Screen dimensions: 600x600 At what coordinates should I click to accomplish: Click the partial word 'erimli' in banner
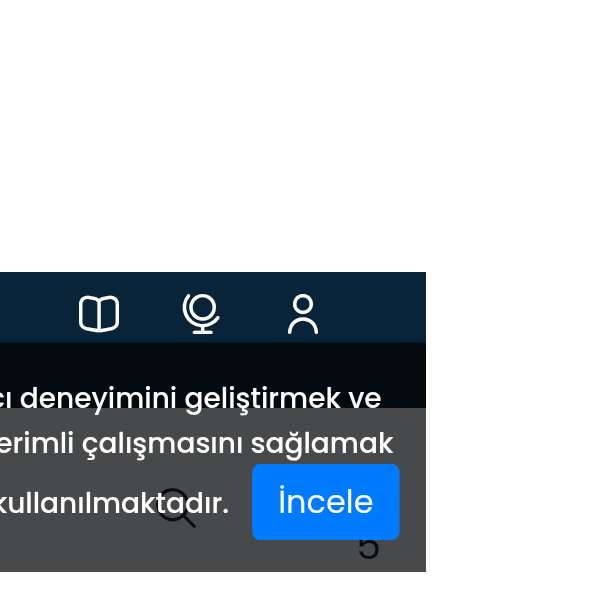[x=36, y=443]
